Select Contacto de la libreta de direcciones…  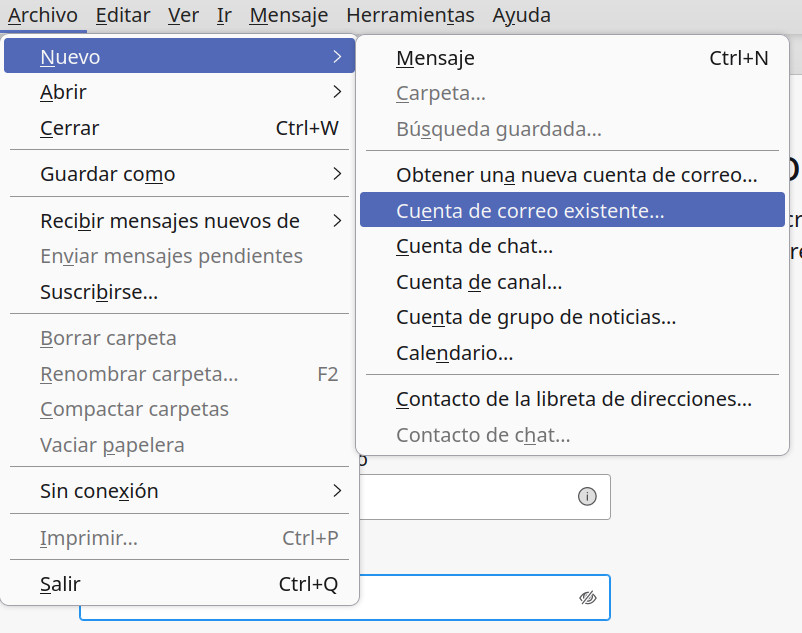(572, 399)
